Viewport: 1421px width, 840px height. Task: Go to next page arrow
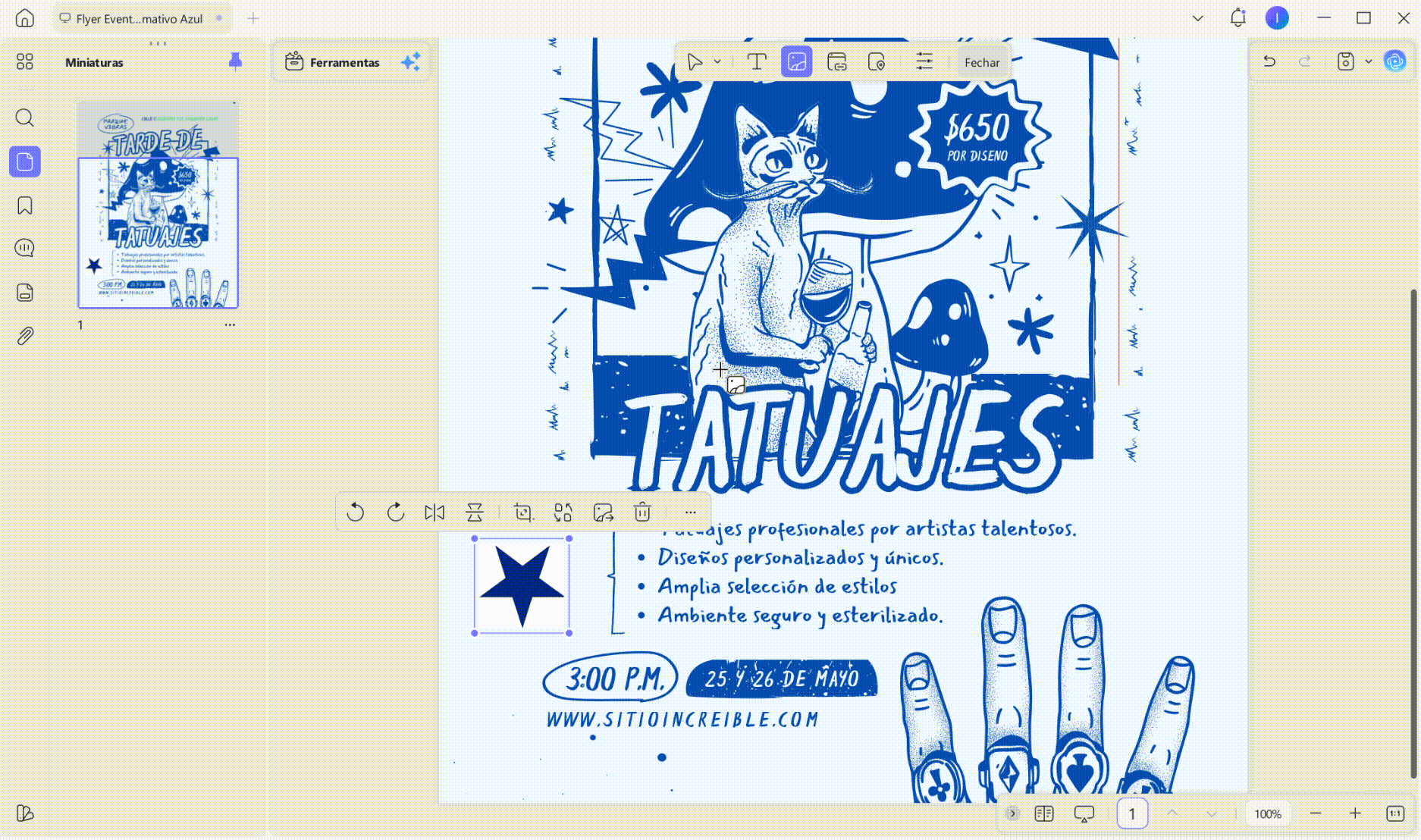[x=1212, y=813]
